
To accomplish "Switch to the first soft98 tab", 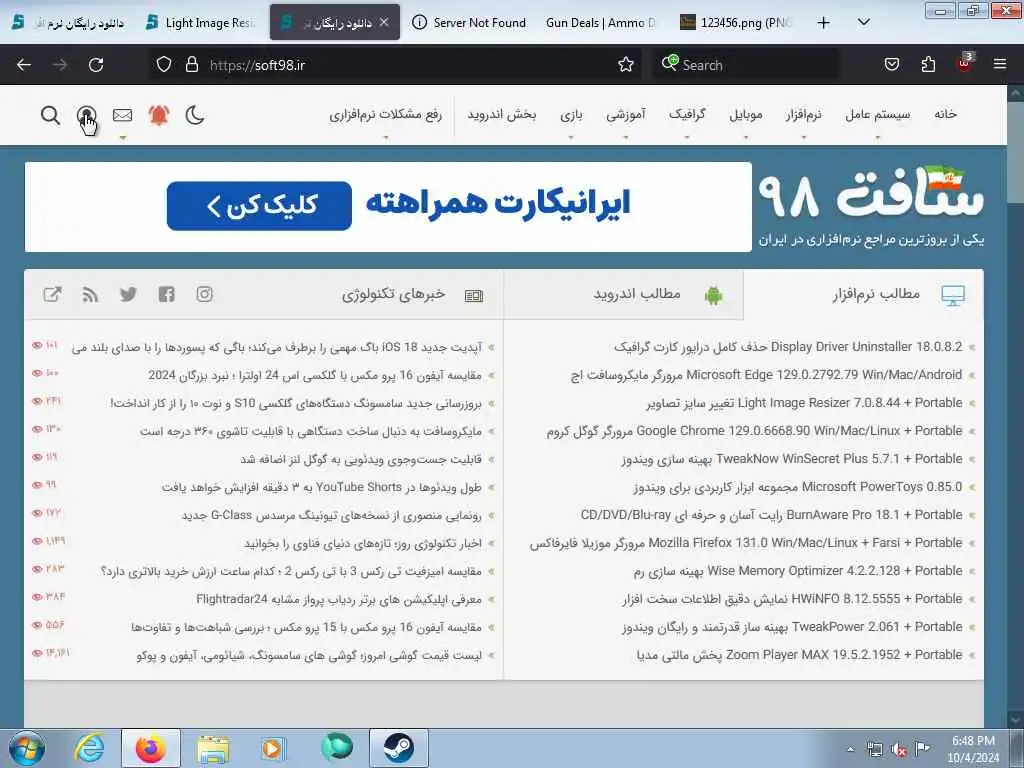I will pyautogui.click(x=67, y=23).
